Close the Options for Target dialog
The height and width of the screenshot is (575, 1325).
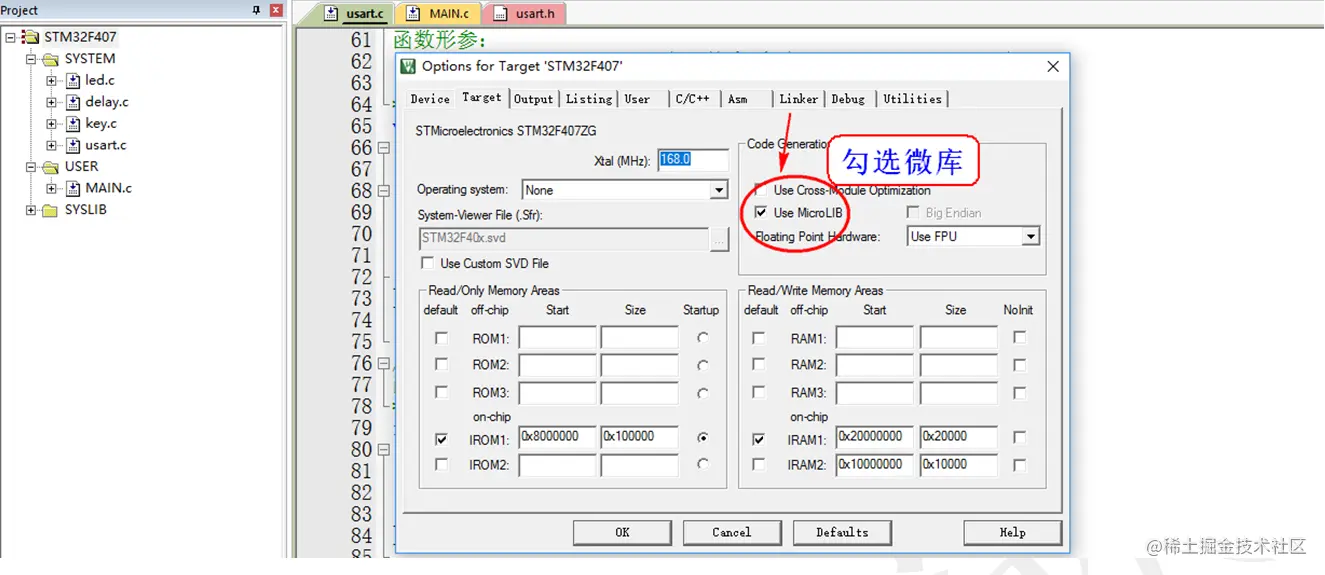(1052, 66)
